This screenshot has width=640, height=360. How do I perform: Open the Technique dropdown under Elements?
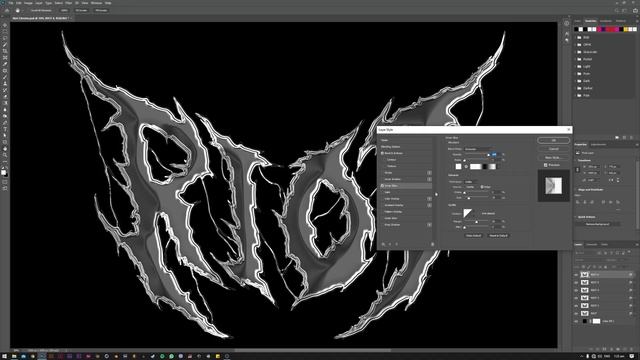[x=471, y=182]
